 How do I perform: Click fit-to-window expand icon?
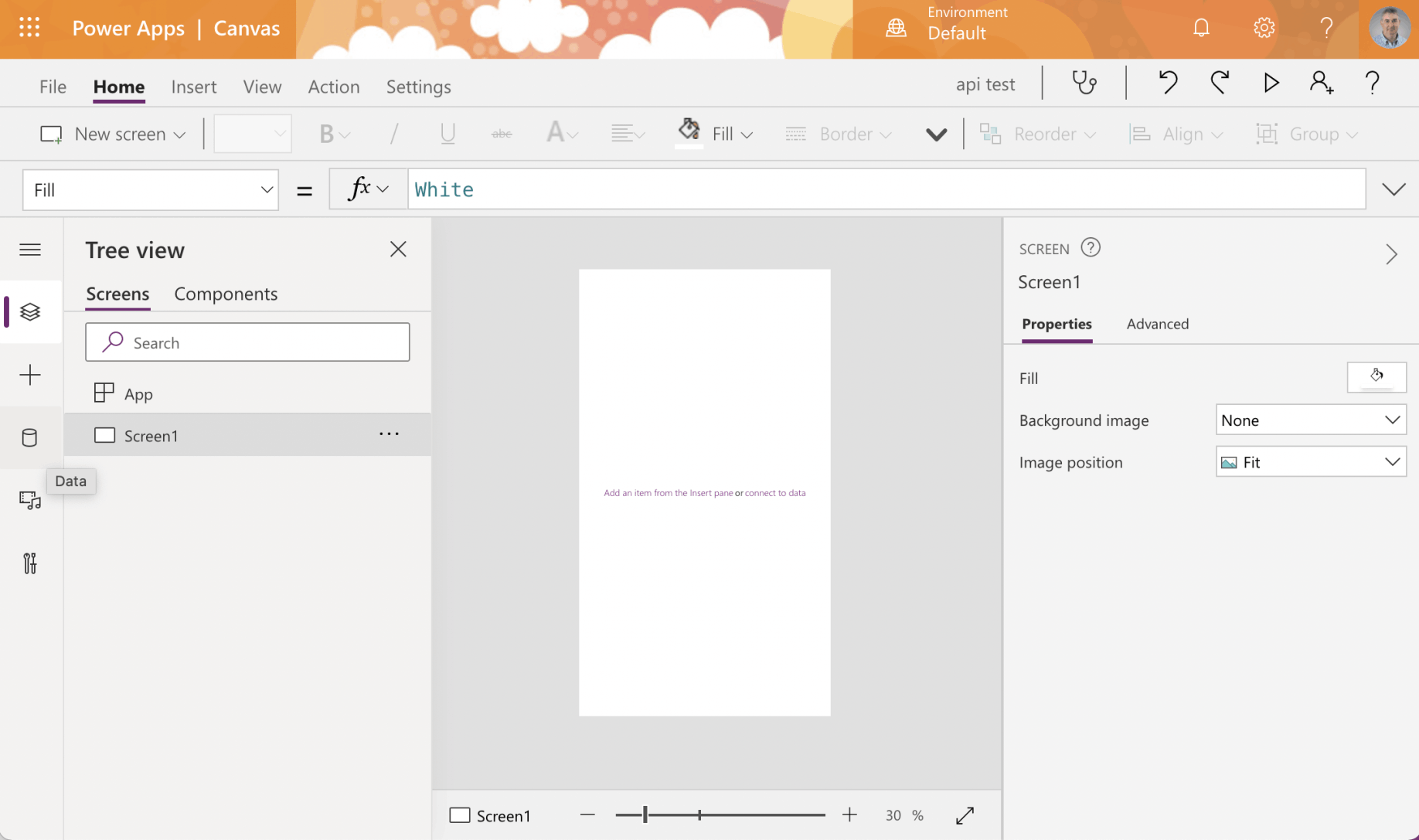point(965,815)
